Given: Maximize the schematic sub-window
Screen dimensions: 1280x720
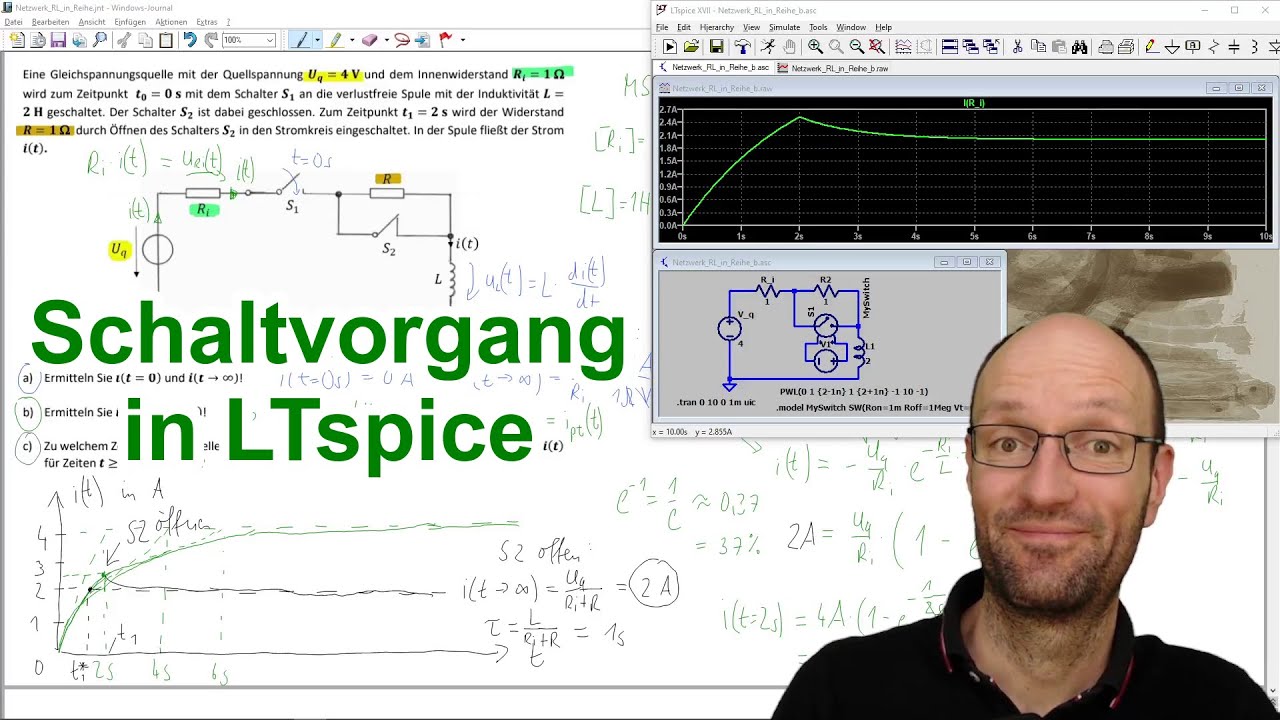Looking at the screenshot, I should (x=966, y=262).
